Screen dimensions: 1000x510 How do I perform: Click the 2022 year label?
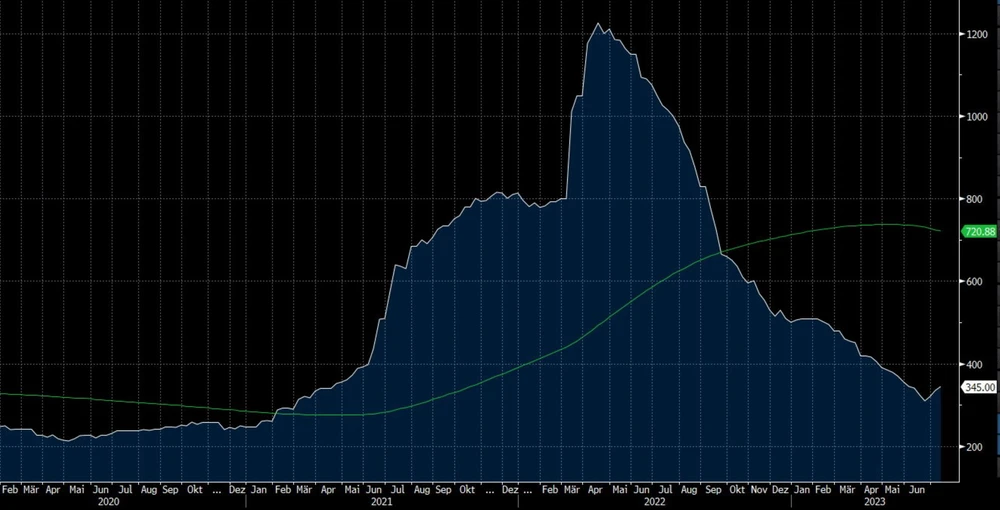click(x=653, y=502)
